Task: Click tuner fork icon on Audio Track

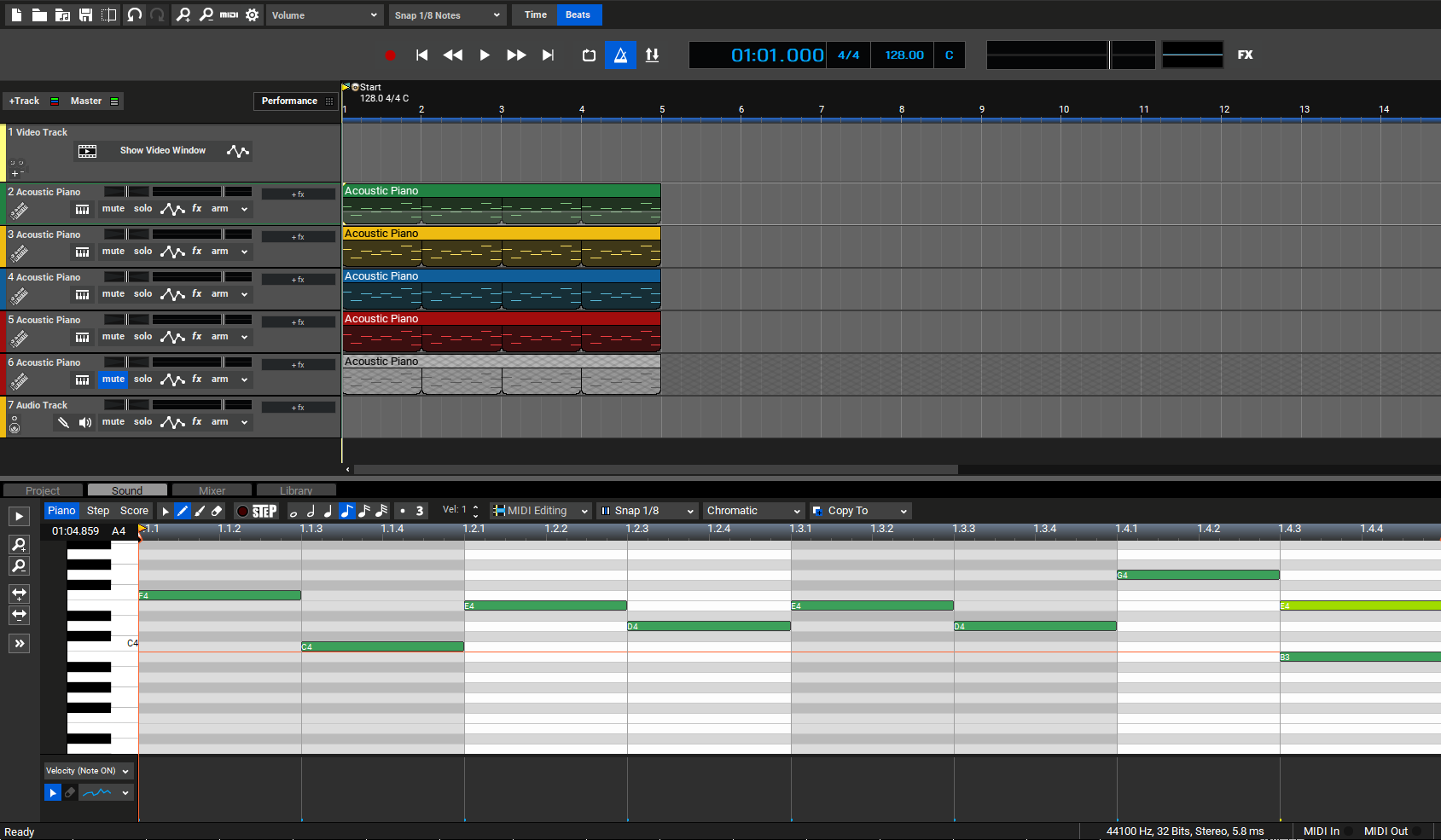Action: click(x=63, y=422)
